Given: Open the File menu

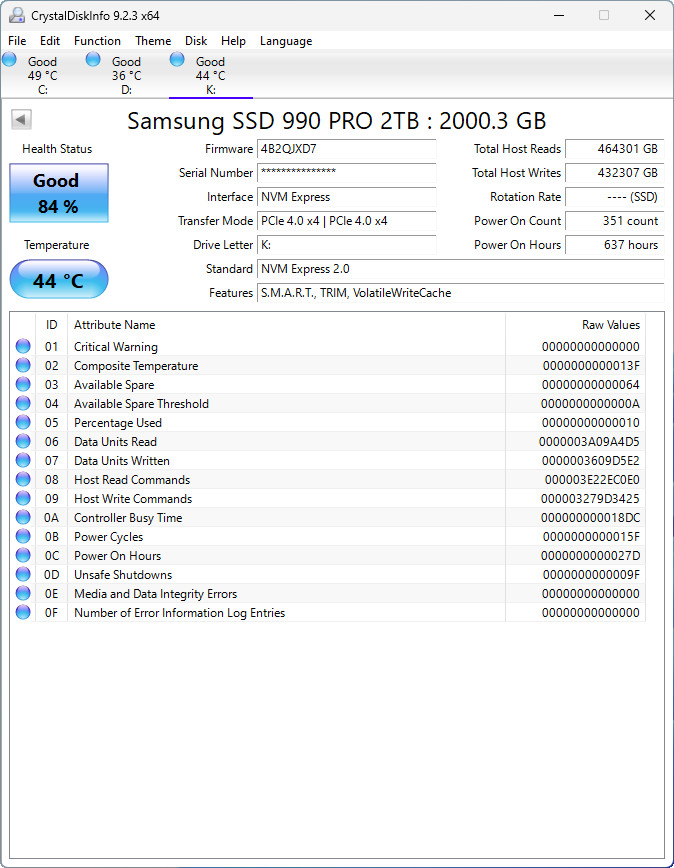Looking at the screenshot, I should pos(17,41).
